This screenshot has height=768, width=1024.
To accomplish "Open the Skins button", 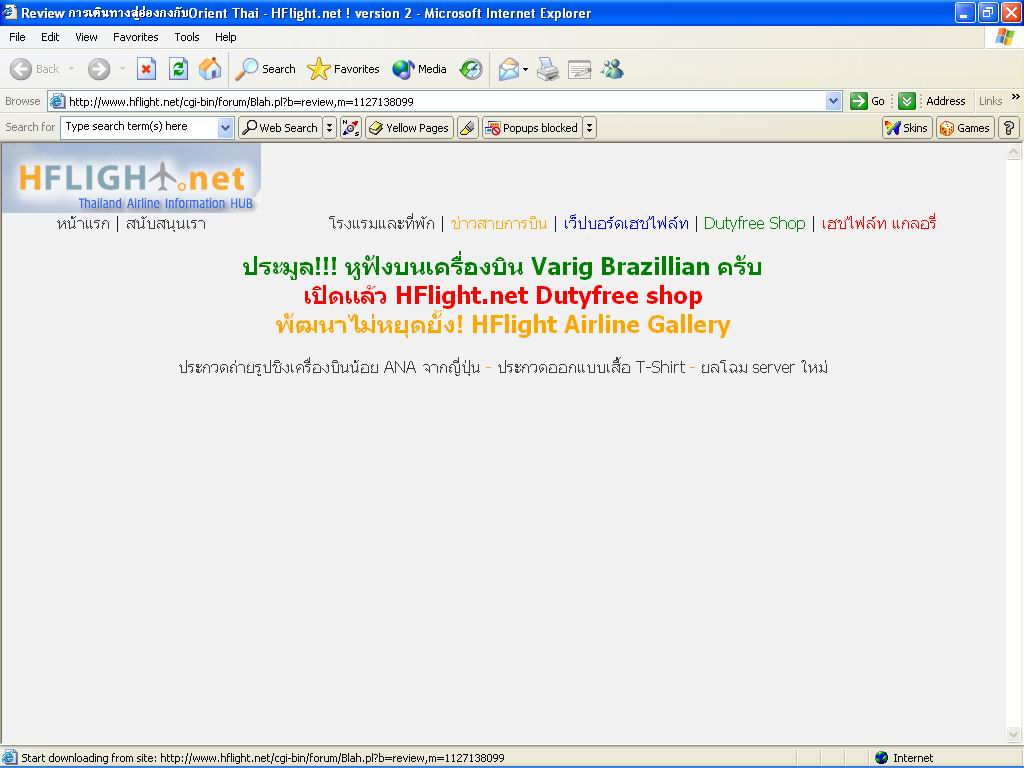I will pyautogui.click(x=907, y=128).
